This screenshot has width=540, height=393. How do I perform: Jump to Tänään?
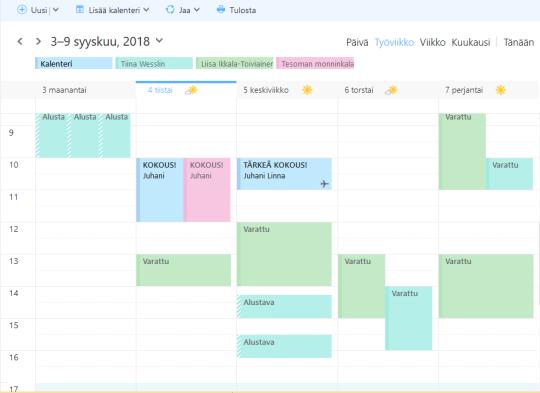click(519, 42)
